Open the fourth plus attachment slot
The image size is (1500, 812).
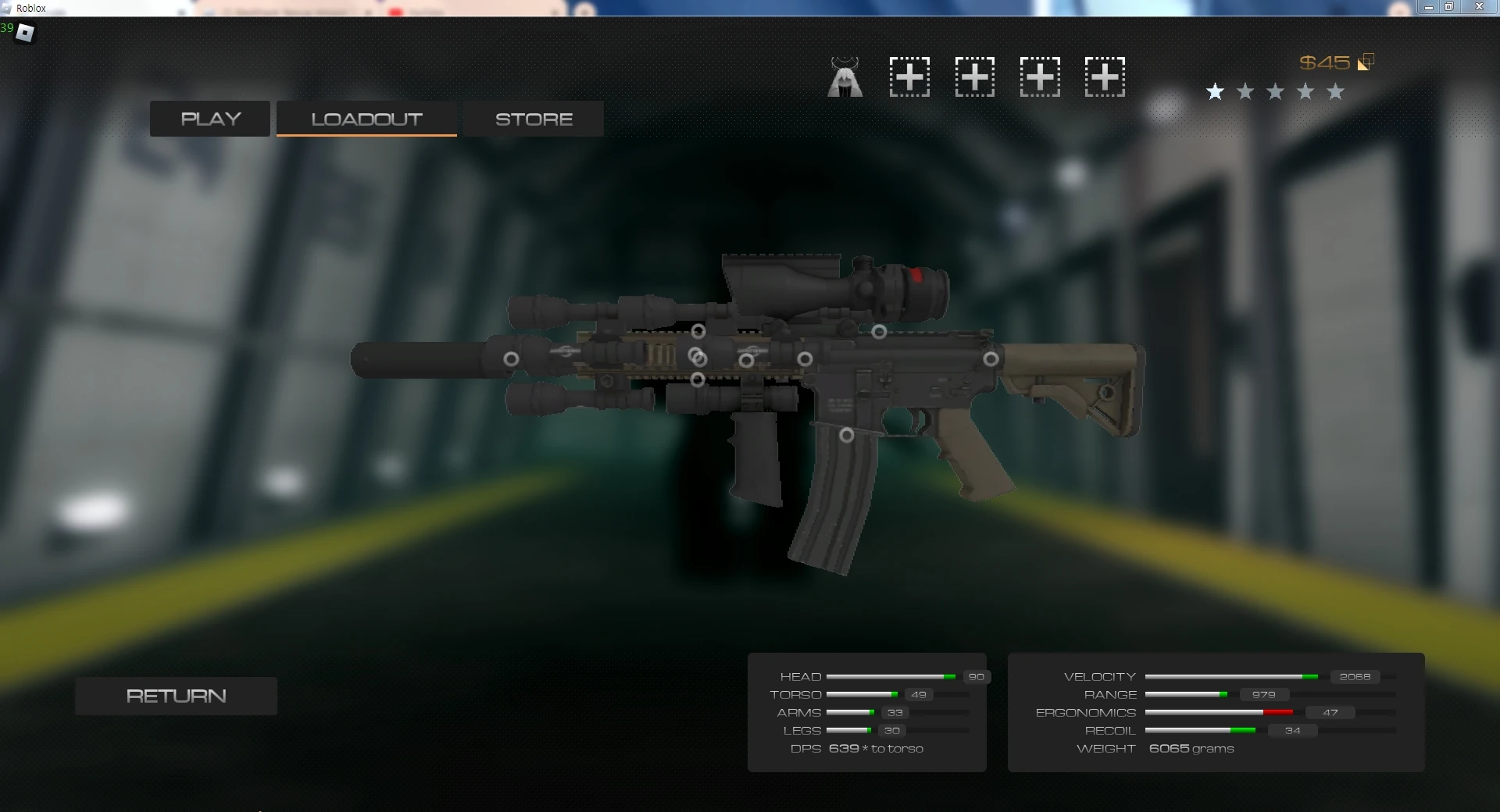click(x=1105, y=76)
